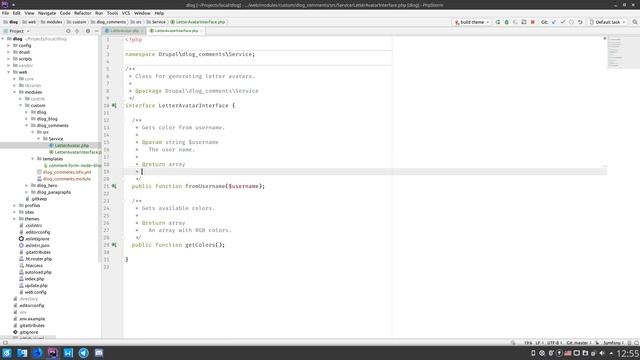Click the Debug bug icon in toolbar
The image size is (640, 360).
tap(507, 22)
